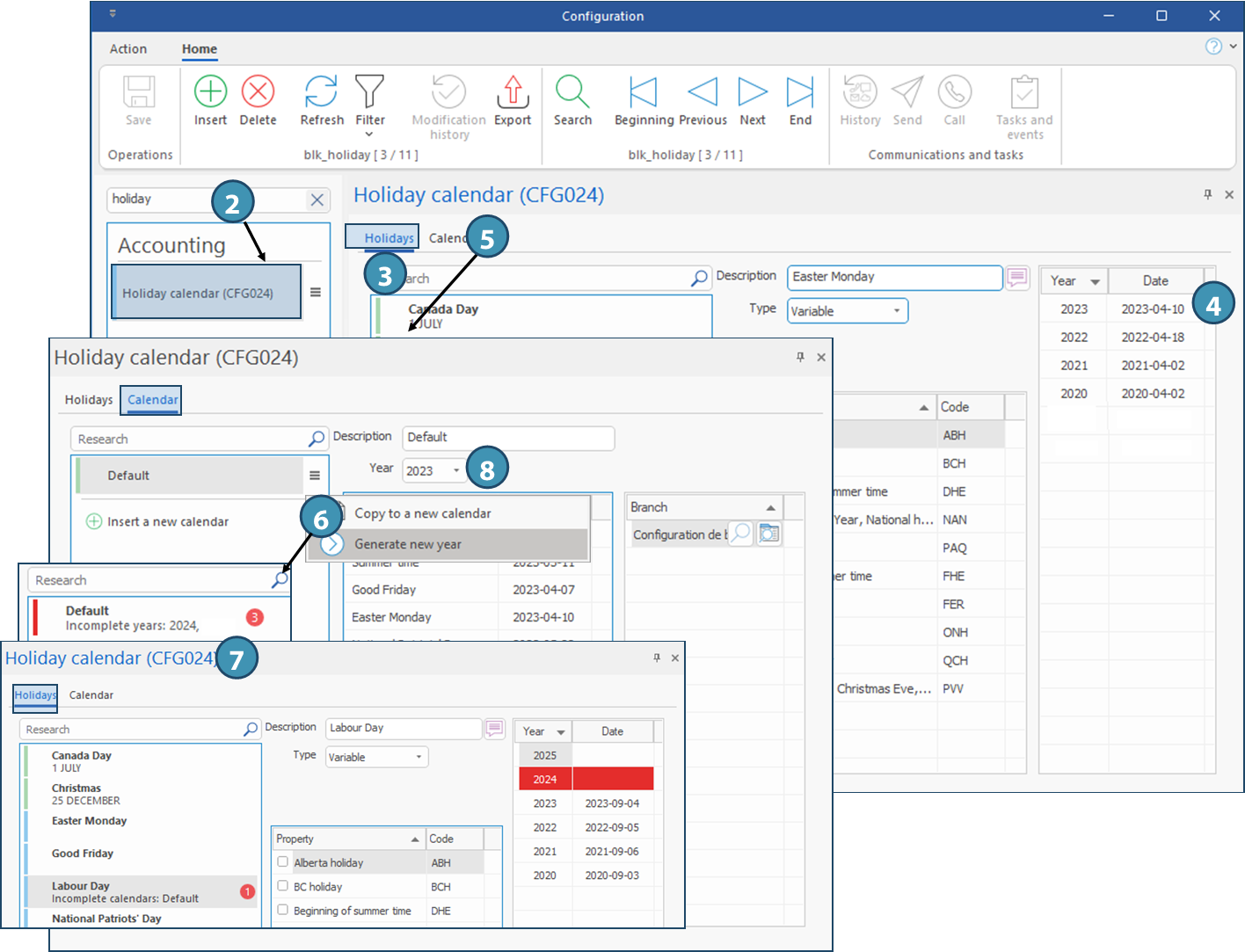
Task: Tick Beginning of summer time checkbox
Action: 283,910
